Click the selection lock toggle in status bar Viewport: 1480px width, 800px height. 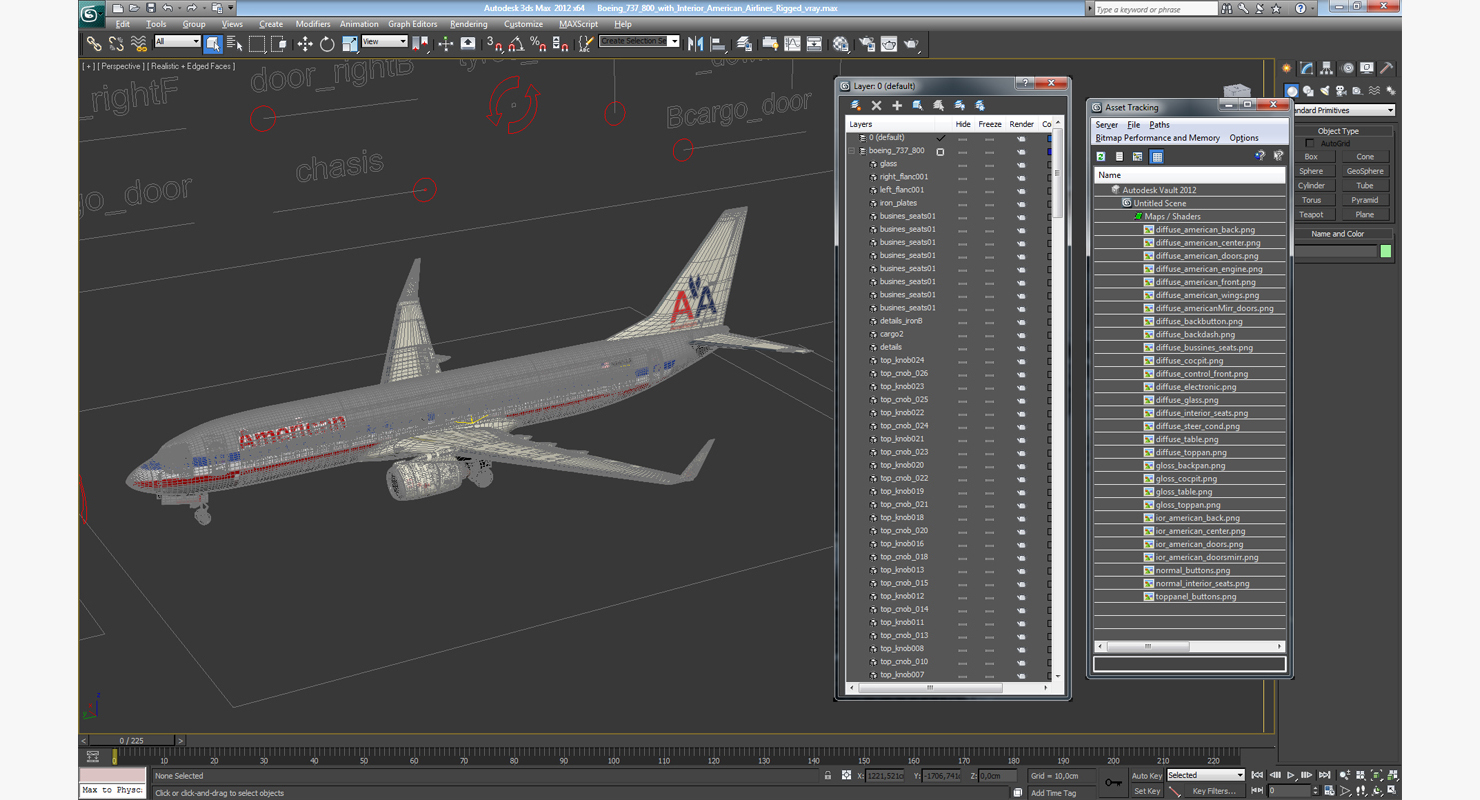(827, 776)
